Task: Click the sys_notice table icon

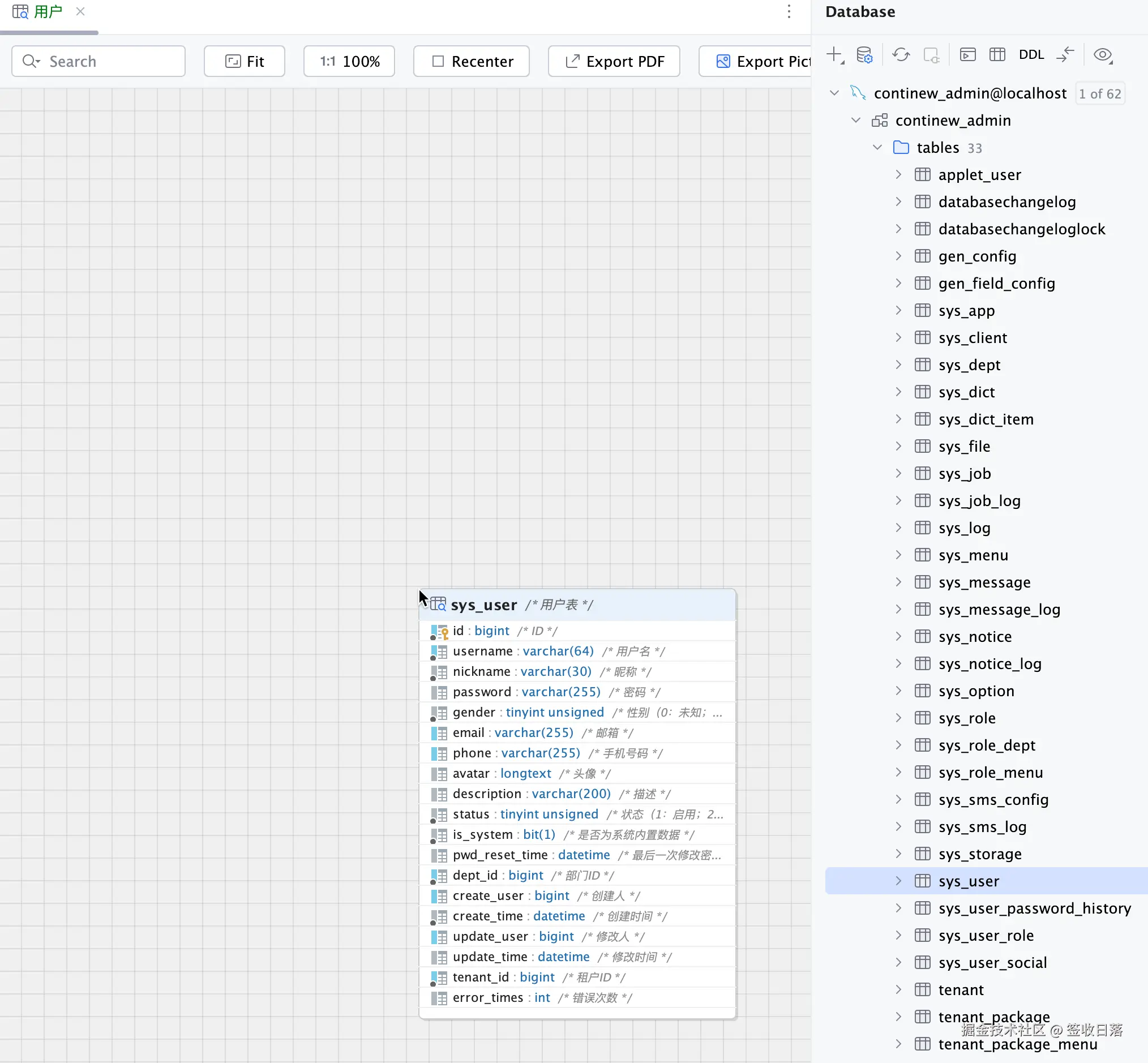Action: pos(923,636)
